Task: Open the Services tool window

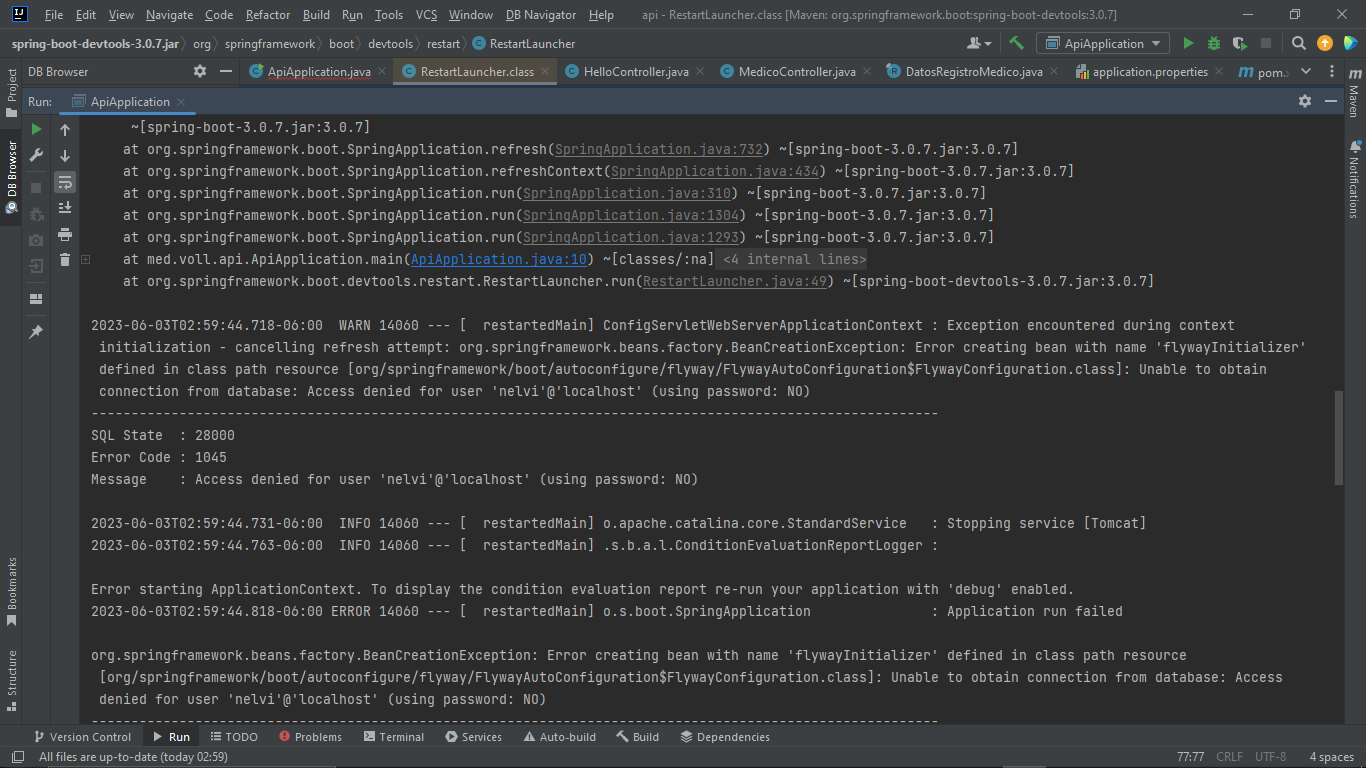Action: click(x=474, y=737)
